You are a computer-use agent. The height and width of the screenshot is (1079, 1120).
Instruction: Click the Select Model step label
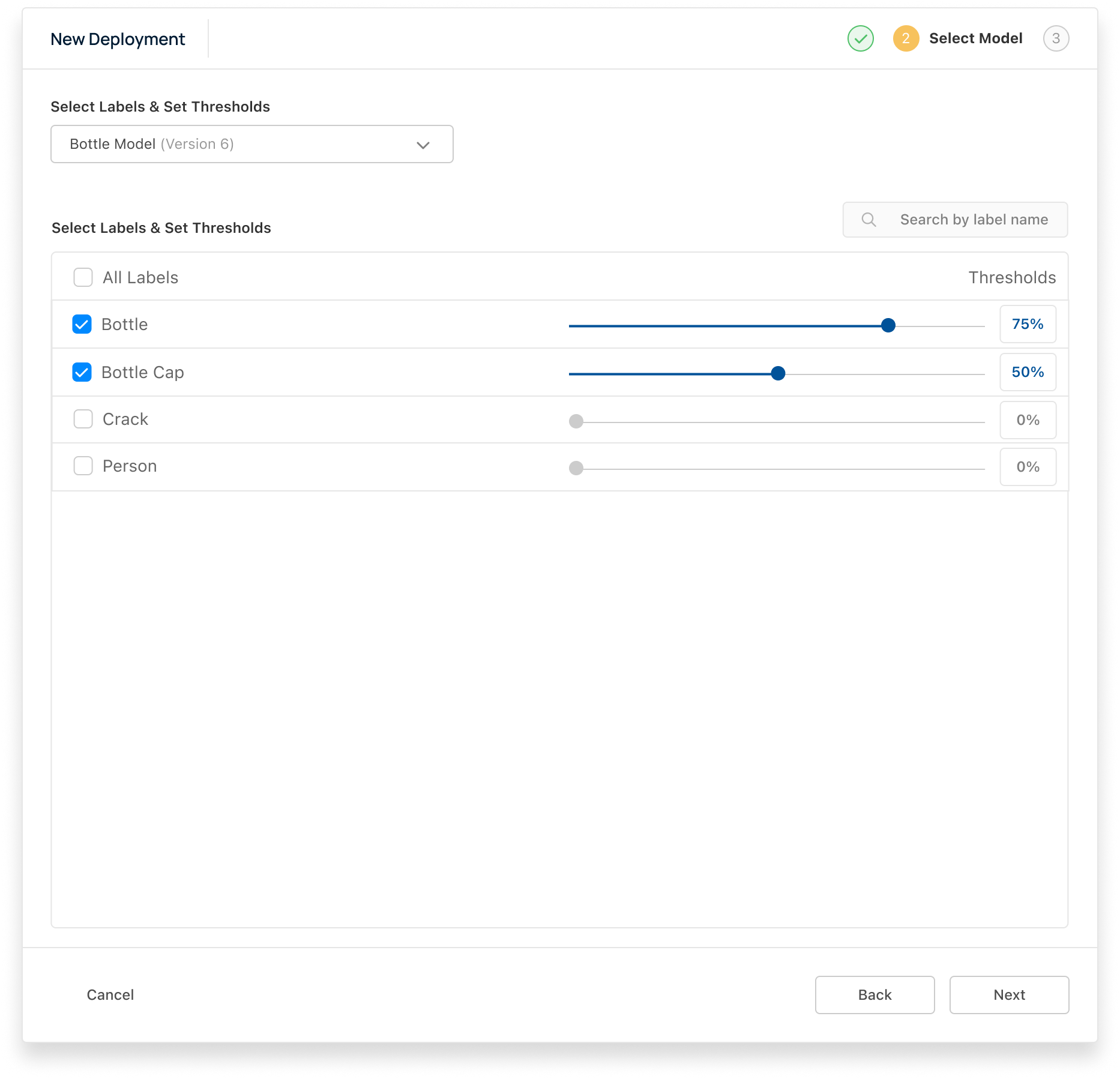[975, 38]
